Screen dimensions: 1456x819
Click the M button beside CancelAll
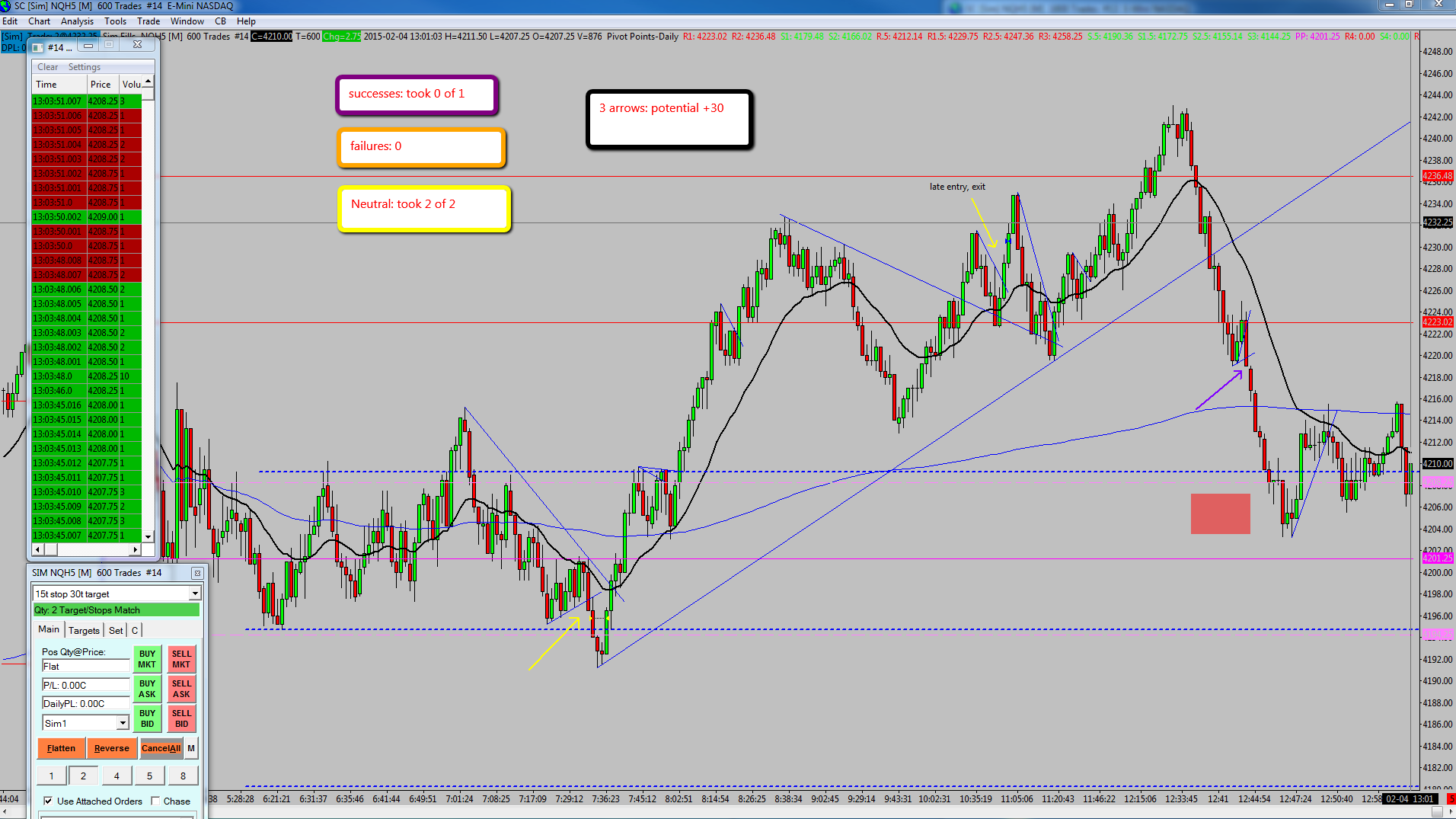[191, 748]
